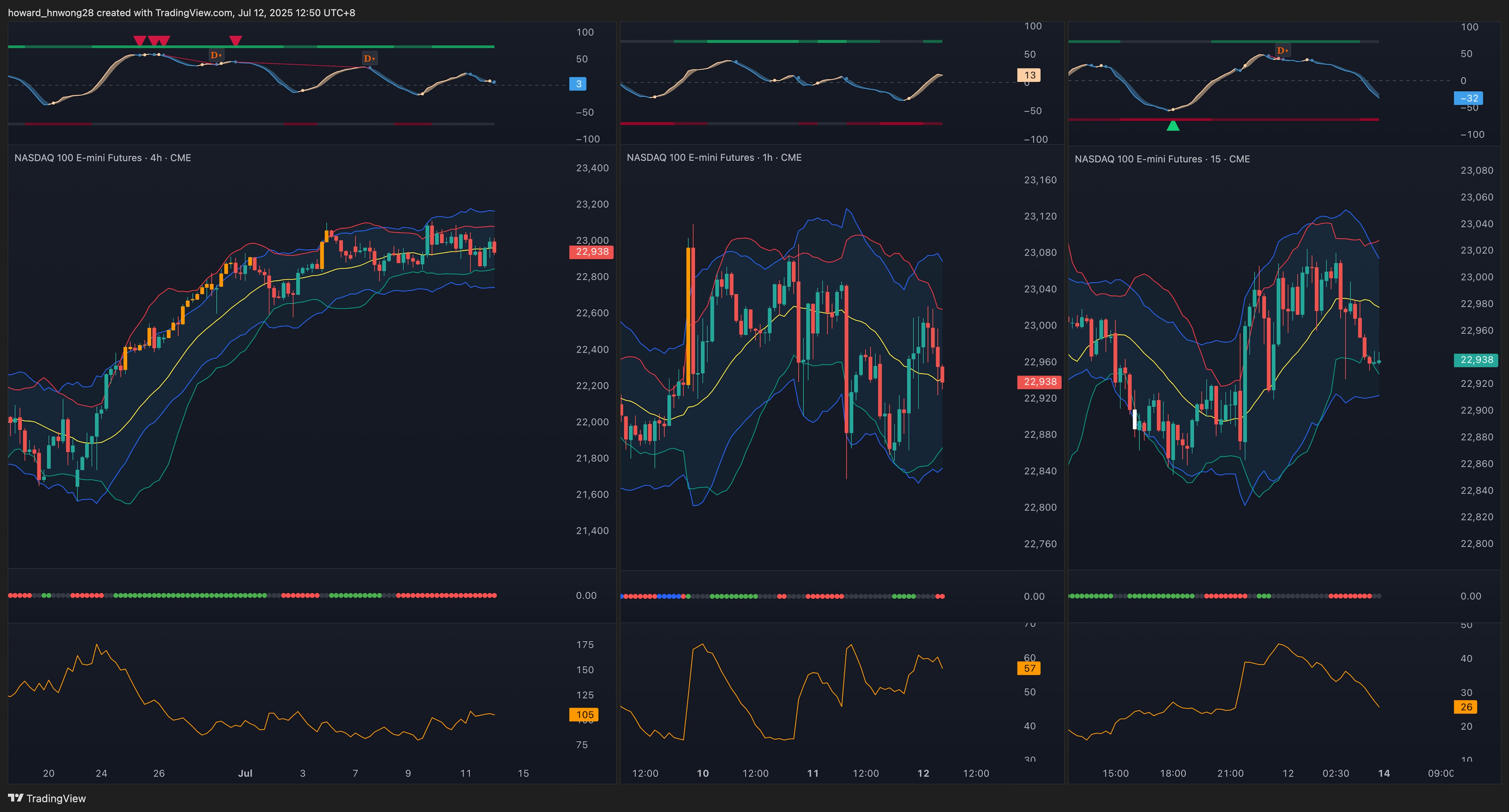This screenshot has width=1509, height=812.
Task: Click the leftmost red down-triangle signal on 4h oscillator
Action: point(140,40)
